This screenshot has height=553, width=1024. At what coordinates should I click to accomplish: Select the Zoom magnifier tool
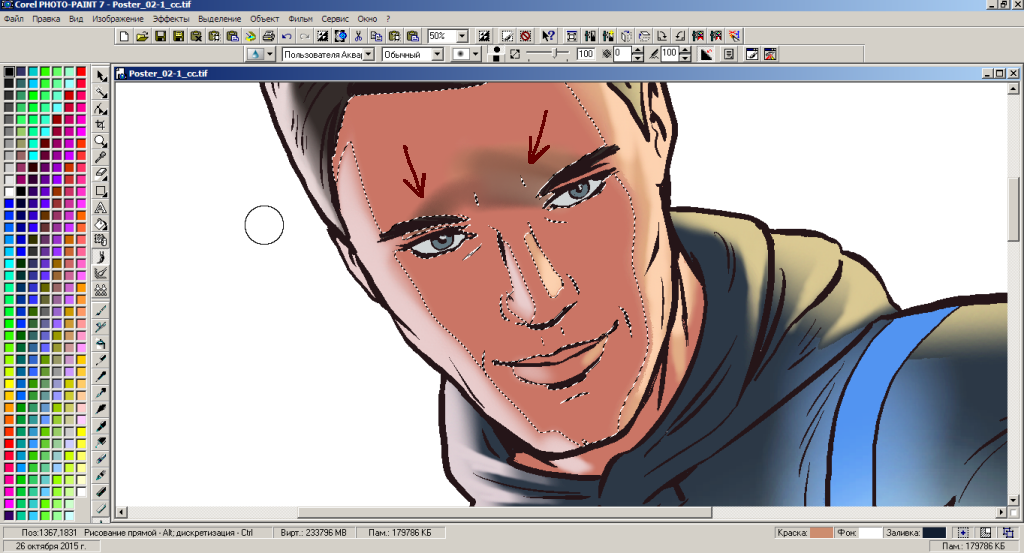pyautogui.click(x=101, y=141)
